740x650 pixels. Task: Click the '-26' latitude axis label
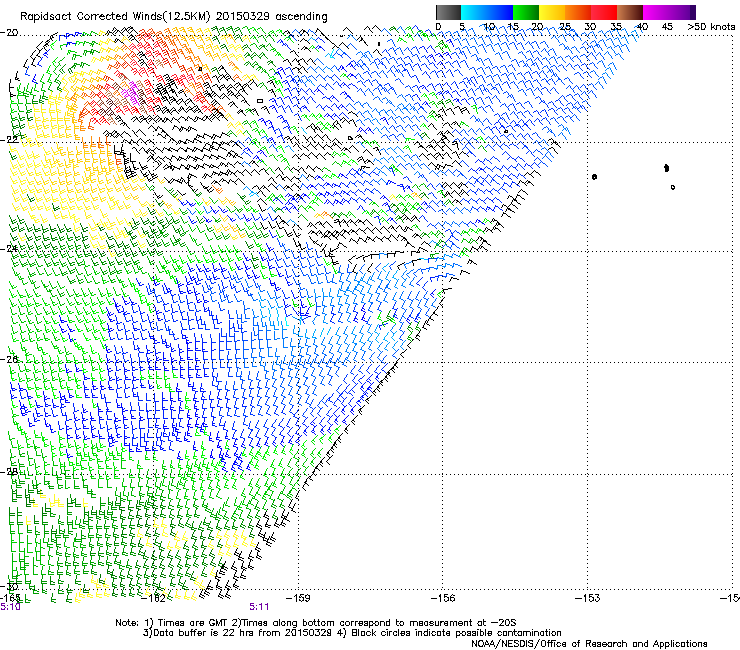point(9,359)
